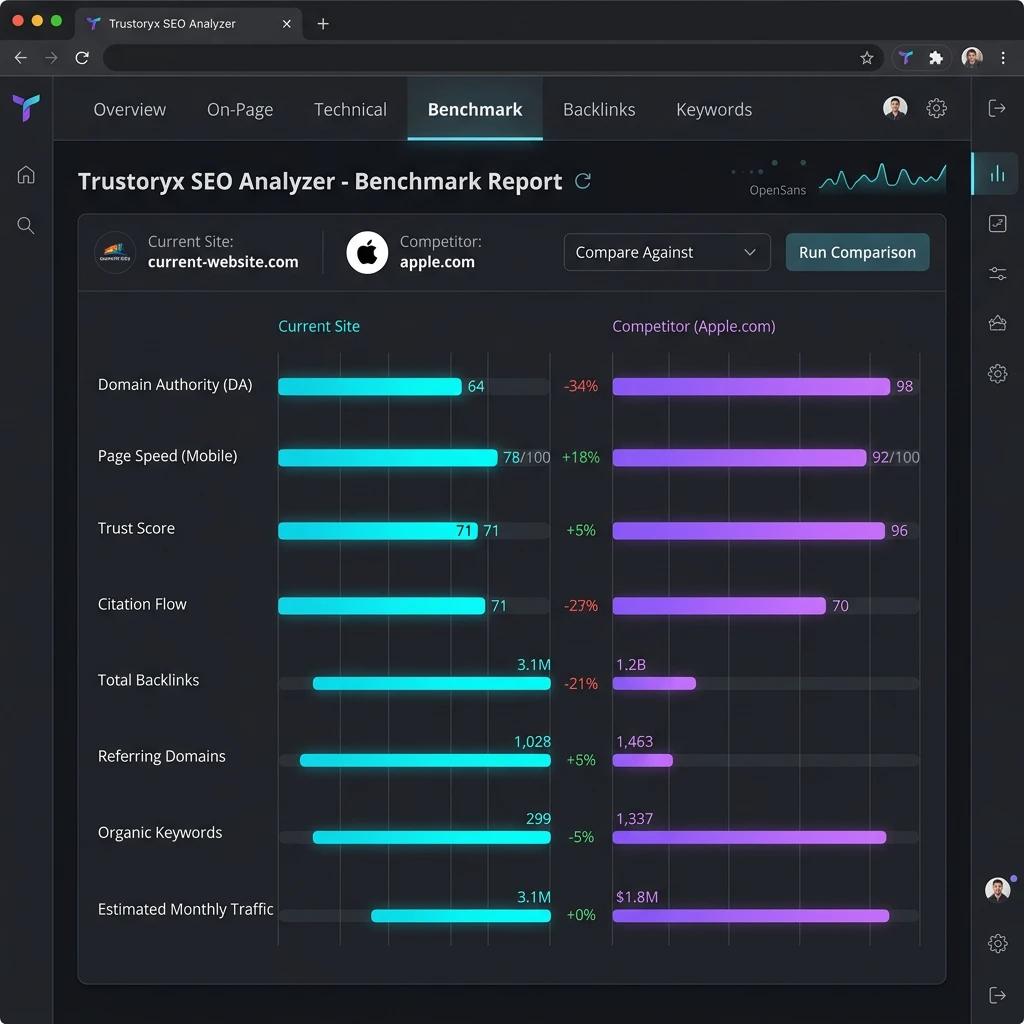
Task: Click the Trustoryx logo in left sidebar
Action: 26,108
